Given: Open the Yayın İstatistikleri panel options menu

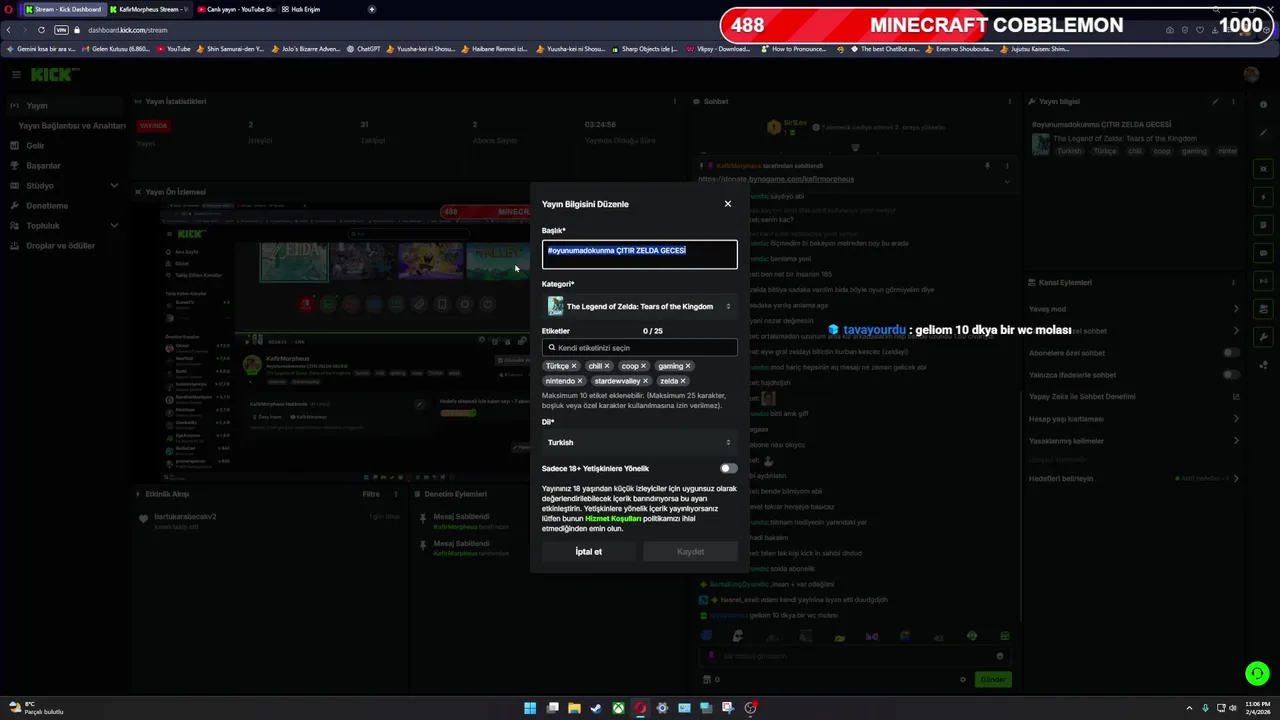Looking at the screenshot, I should click(676, 101).
